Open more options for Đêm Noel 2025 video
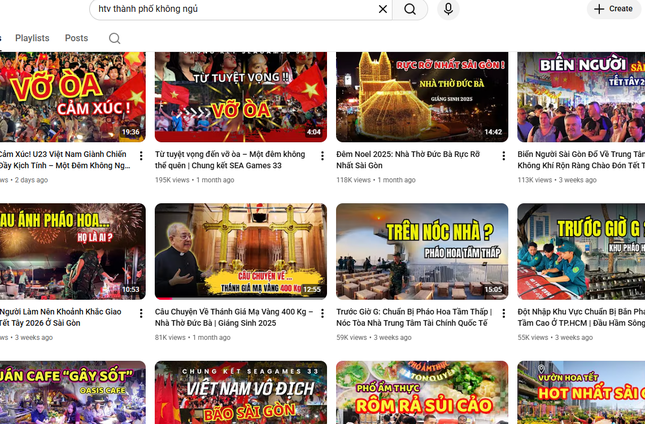 [503, 156]
